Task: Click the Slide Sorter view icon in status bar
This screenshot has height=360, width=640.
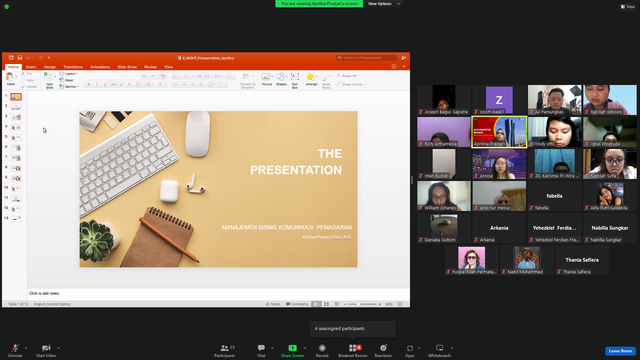Action: pos(327,304)
